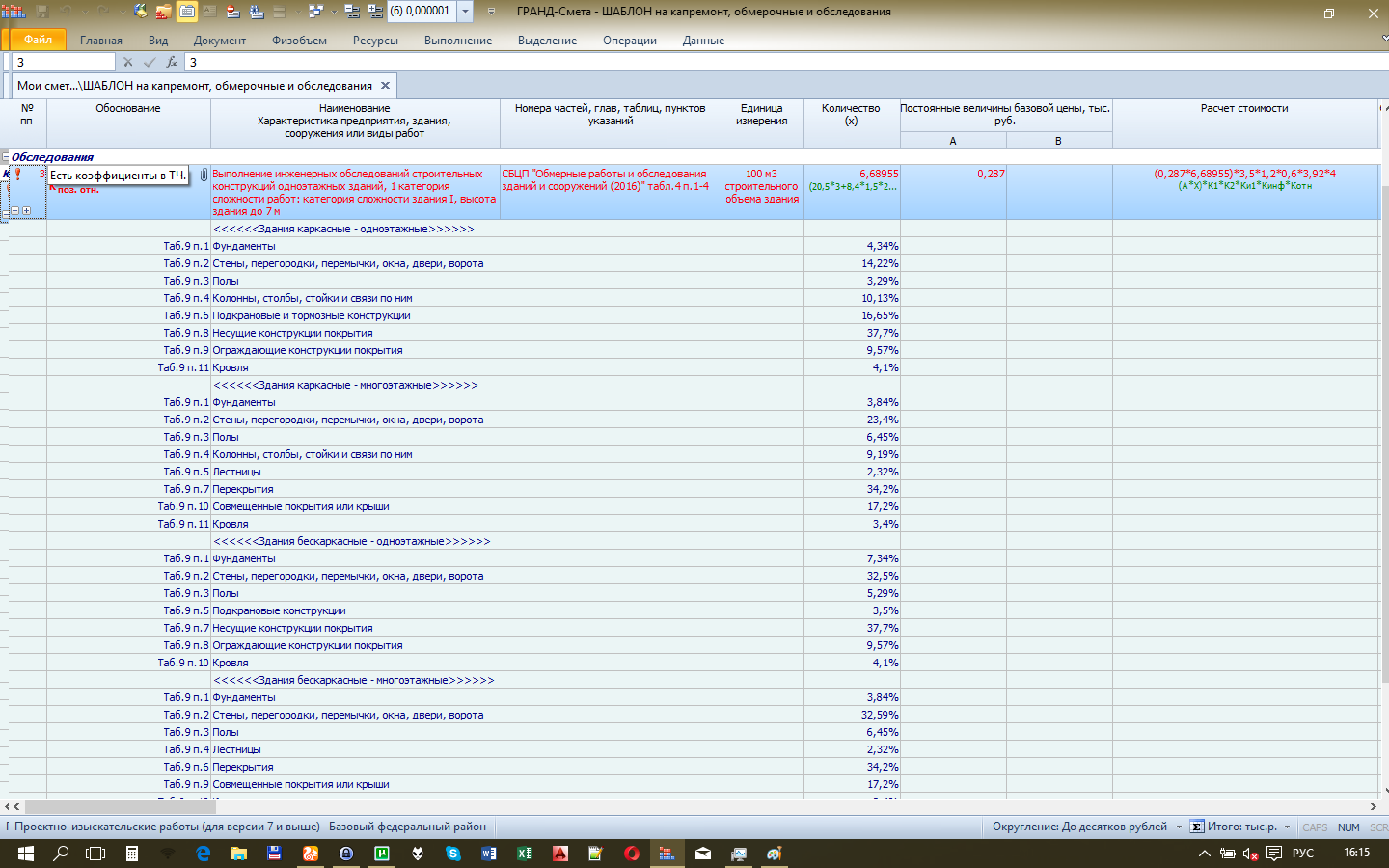Switch to the Физобъем ribbon tab

point(299,41)
